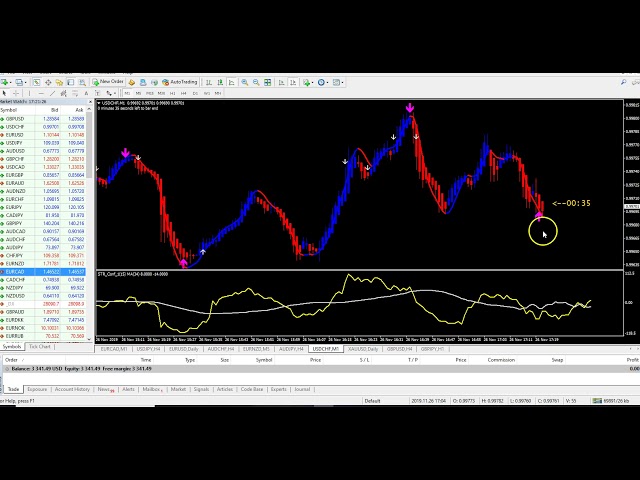Enable the H1 timeframe button
The height and width of the screenshot is (480, 640).
tap(173, 93)
